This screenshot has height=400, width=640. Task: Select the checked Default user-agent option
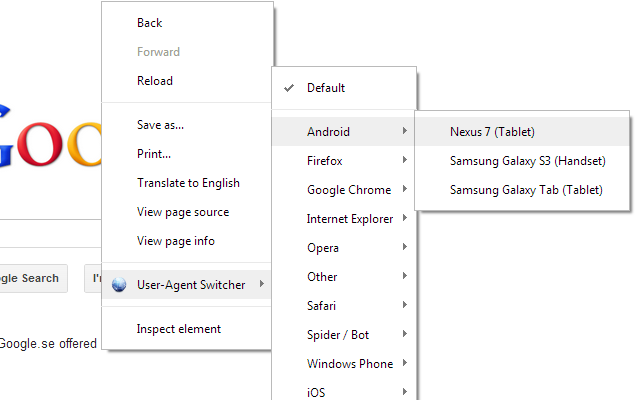click(x=326, y=88)
